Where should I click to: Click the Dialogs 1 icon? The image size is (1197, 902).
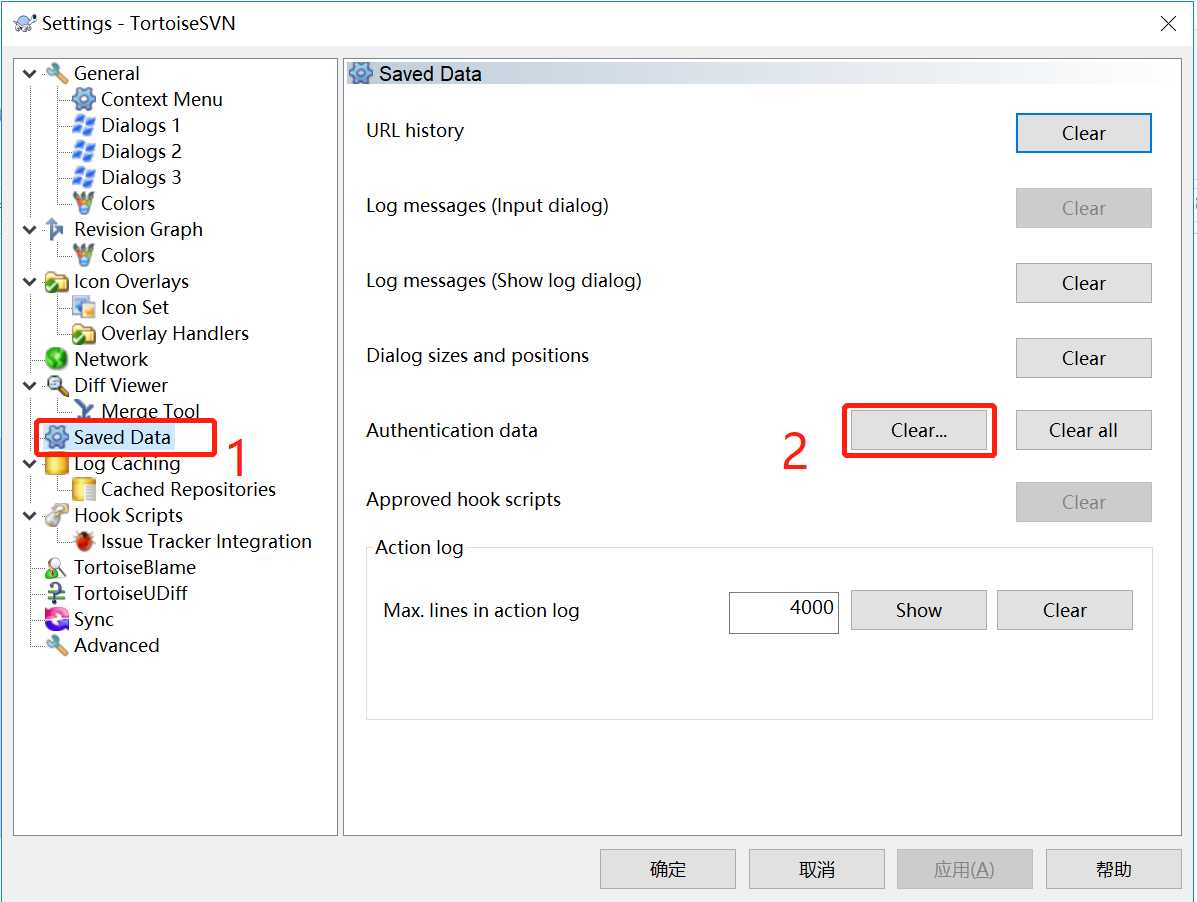[x=83, y=125]
